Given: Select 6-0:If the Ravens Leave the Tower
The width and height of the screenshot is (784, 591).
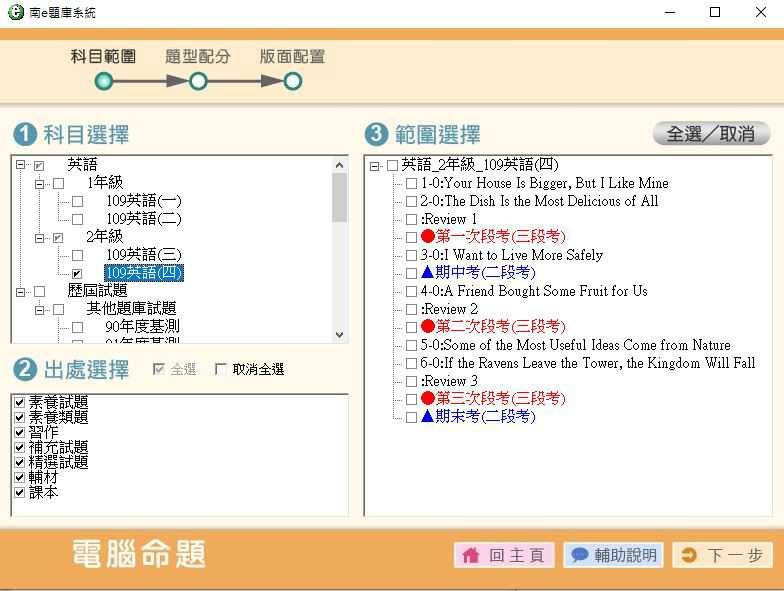Looking at the screenshot, I should 588,363.
